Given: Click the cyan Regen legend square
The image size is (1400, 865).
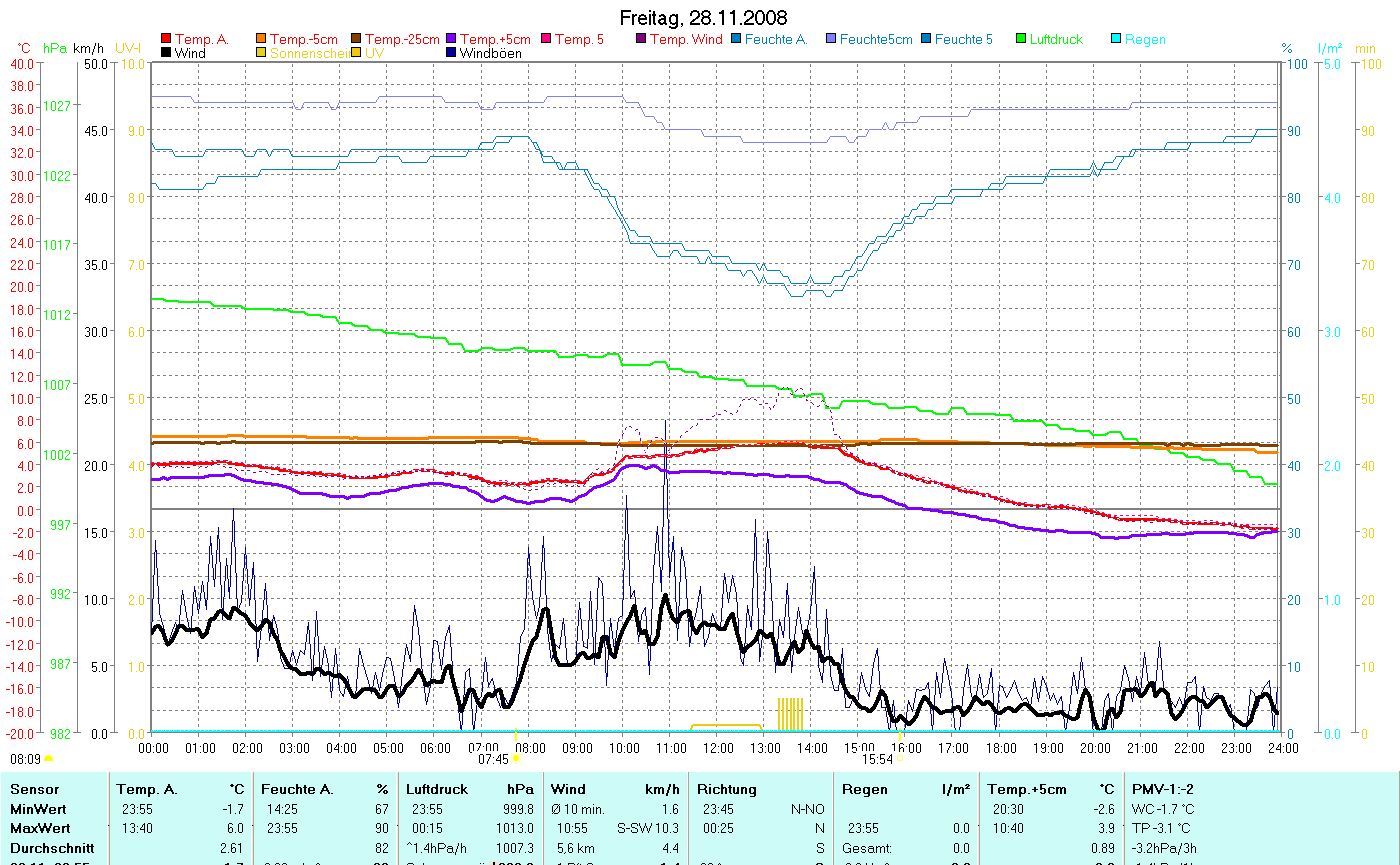Looking at the screenshot, I should click(1116, 39).
